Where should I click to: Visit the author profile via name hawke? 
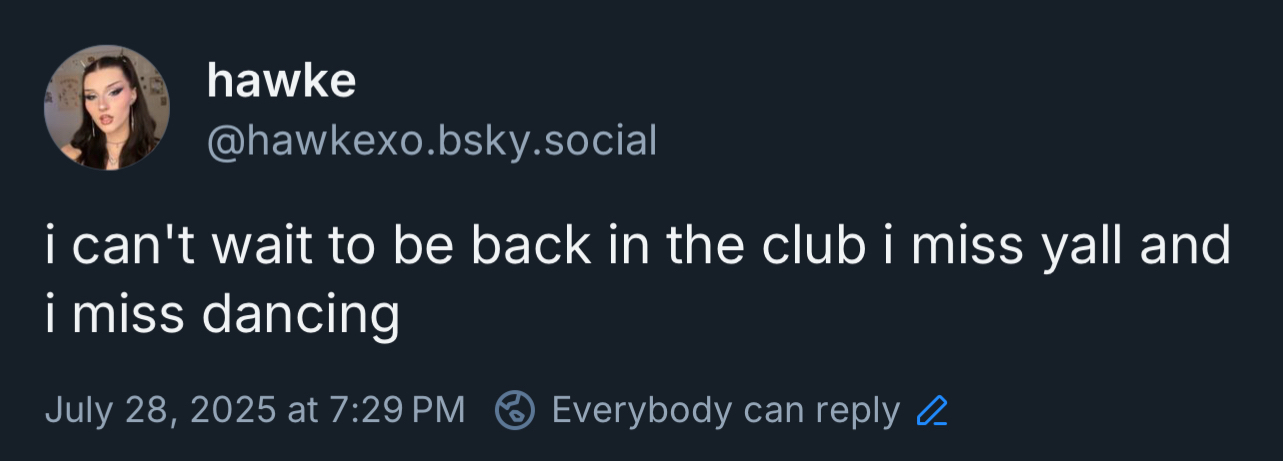[281, 80]
